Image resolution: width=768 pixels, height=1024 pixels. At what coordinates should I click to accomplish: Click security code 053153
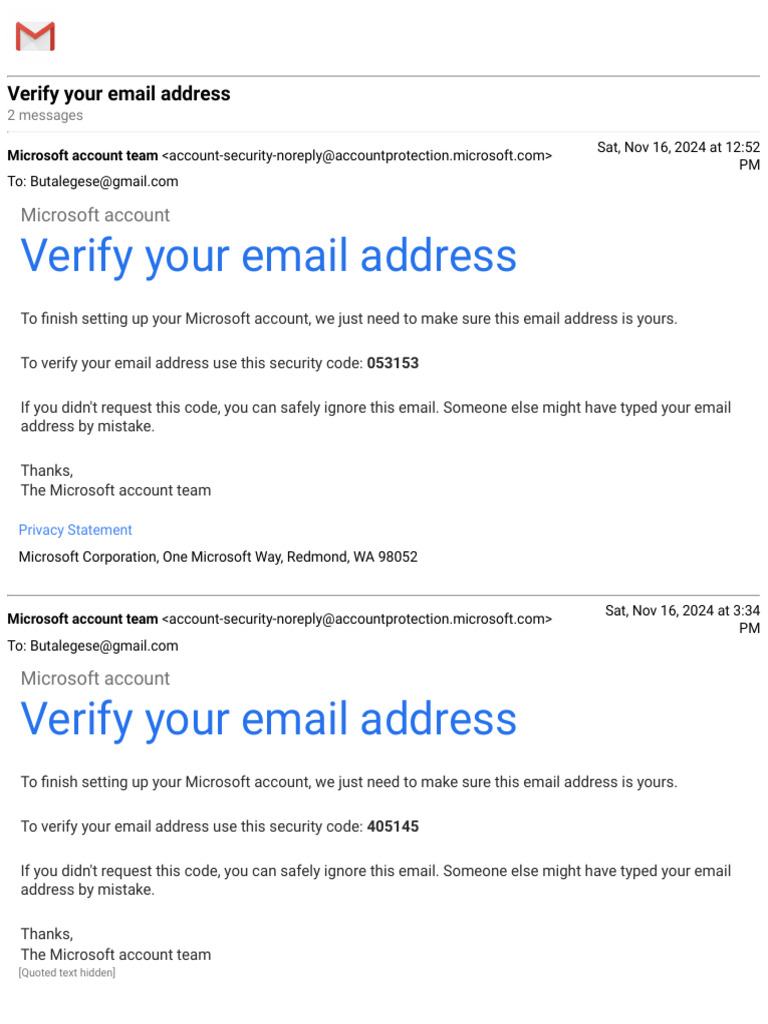[x=392, y=363]
